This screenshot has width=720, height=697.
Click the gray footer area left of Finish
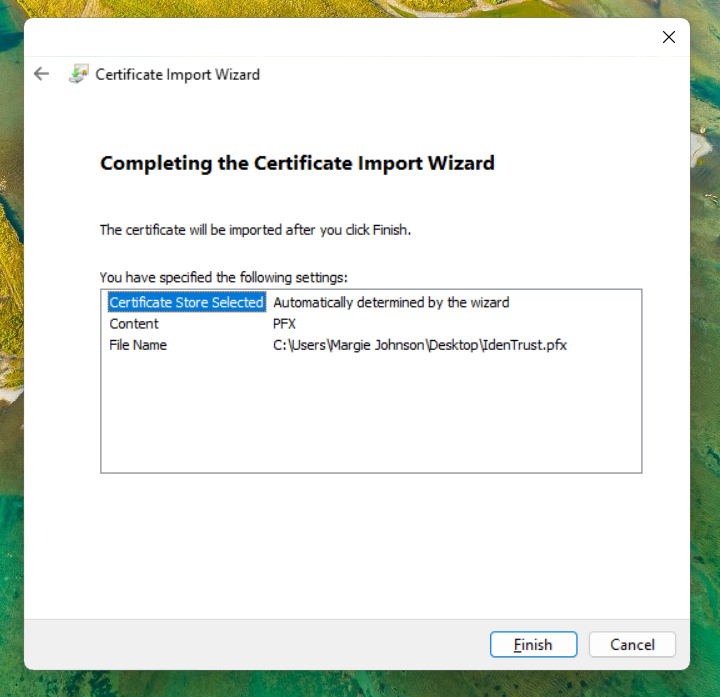[x=250, y=645]
